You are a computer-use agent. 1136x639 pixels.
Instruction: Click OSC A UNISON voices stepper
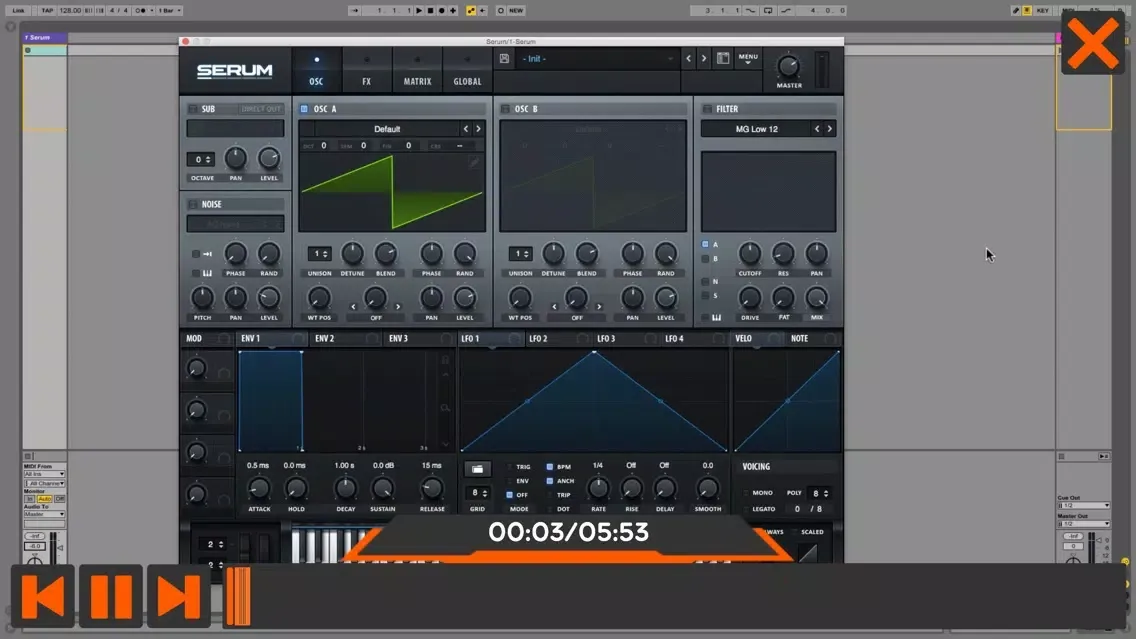pos(319,254)
